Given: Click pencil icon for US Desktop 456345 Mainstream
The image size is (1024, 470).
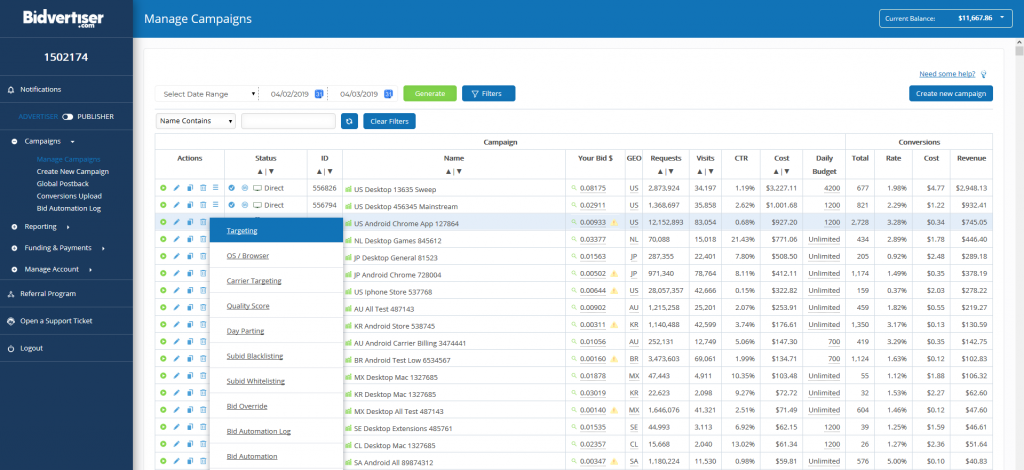Looking at the screenshot, I should point(176,205).
